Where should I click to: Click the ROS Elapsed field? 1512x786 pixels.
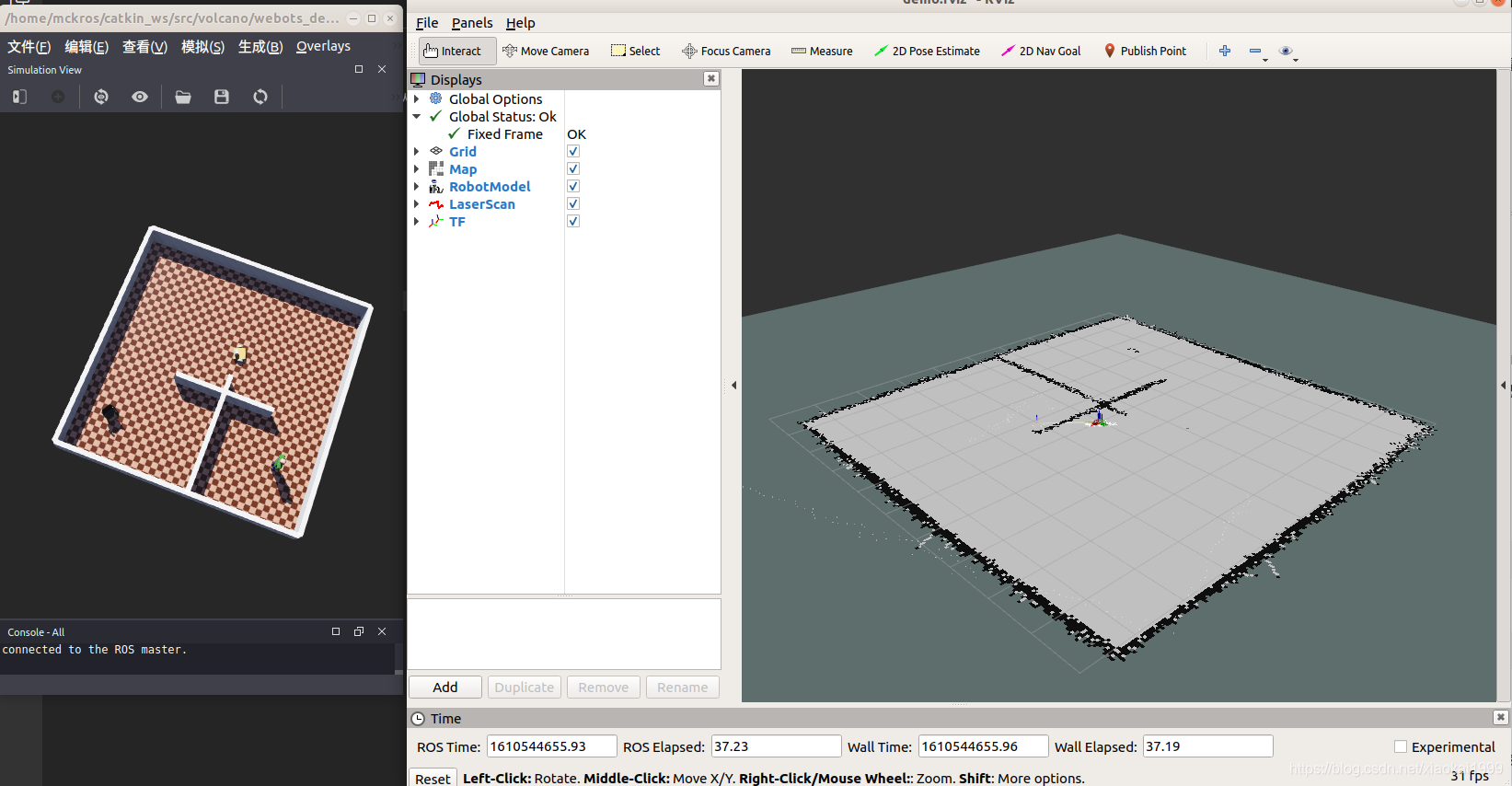(x=776, y=746)
